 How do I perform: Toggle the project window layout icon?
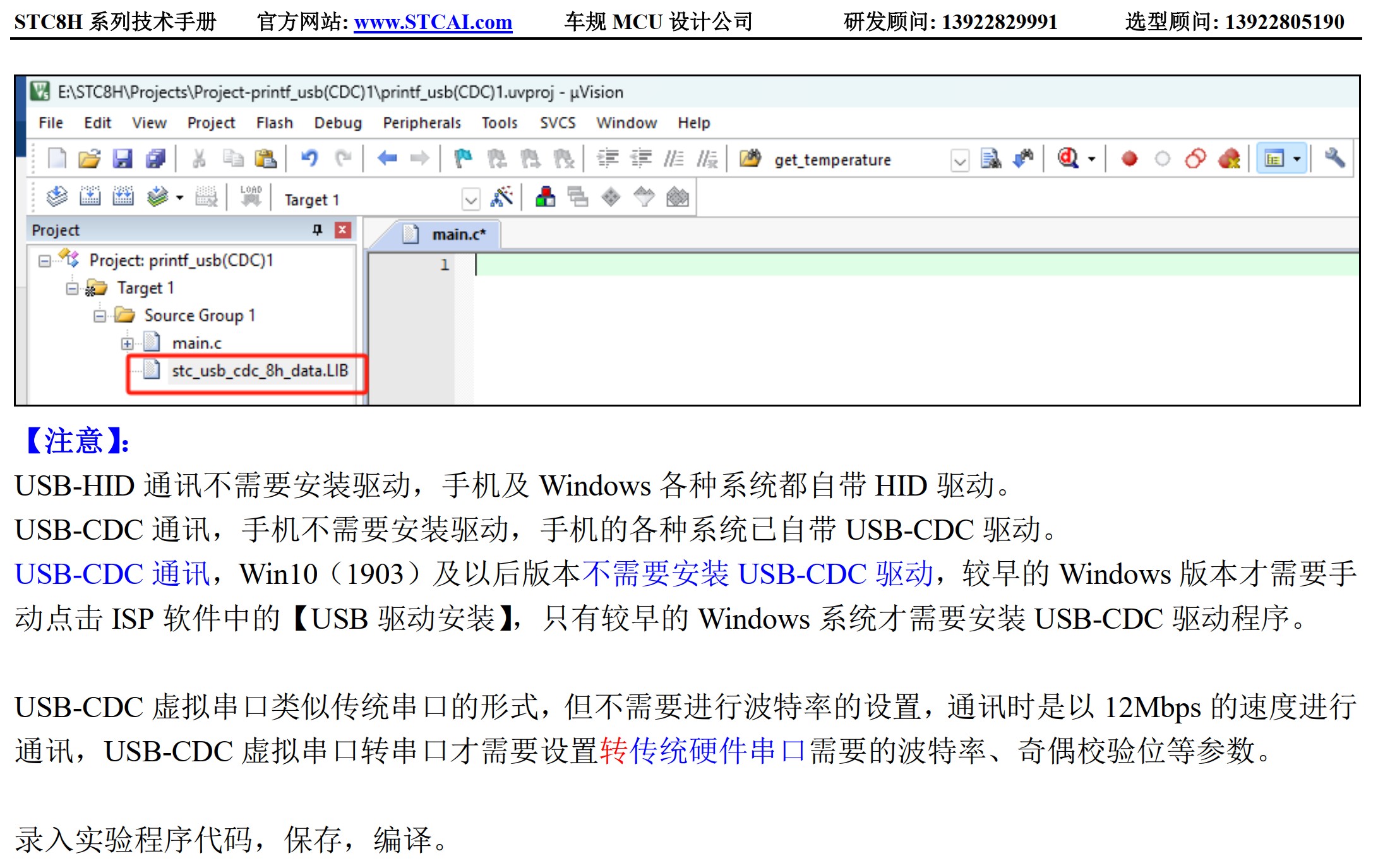tap(1274, 158)
